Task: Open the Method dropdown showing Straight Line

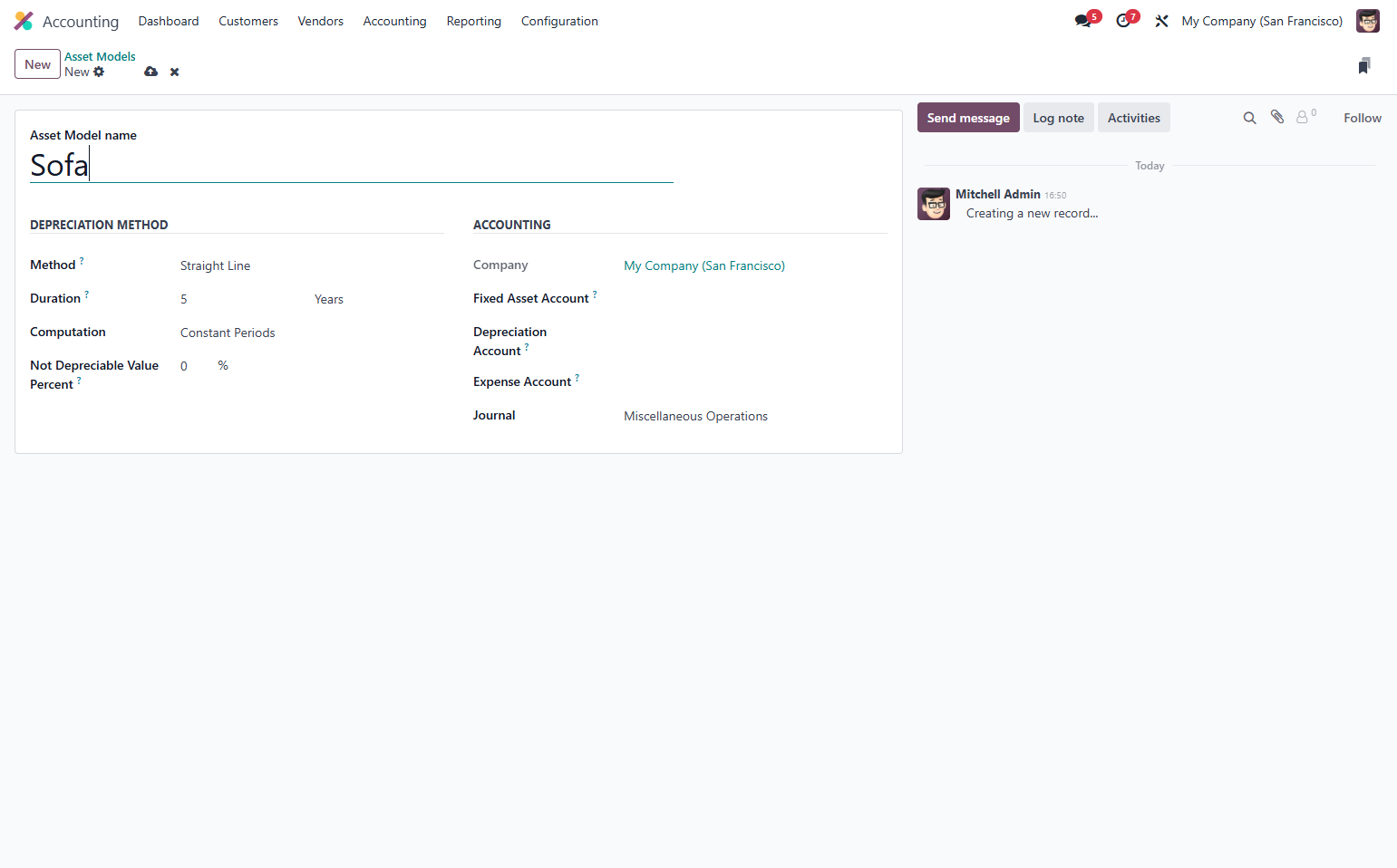Action: click(312, 265)
